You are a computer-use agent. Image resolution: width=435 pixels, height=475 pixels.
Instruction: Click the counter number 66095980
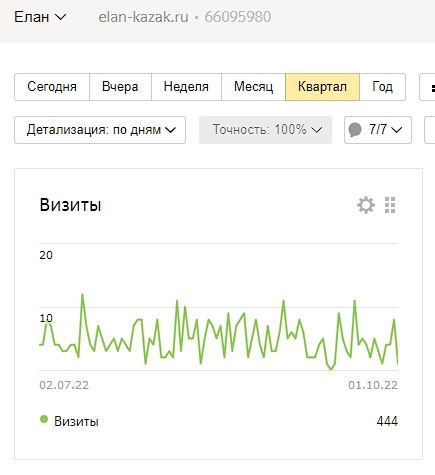click(238, 17)
